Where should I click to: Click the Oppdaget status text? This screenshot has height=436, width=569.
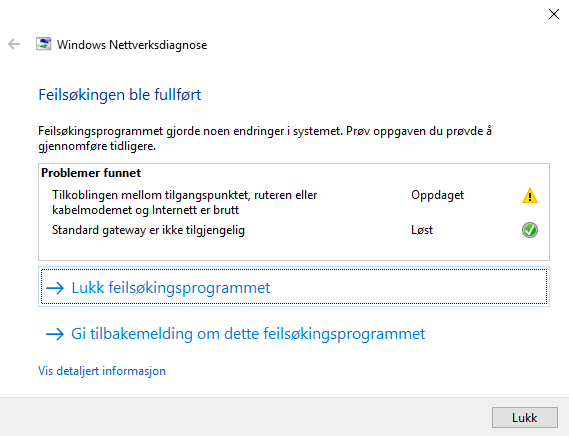(x=437, y=195)
